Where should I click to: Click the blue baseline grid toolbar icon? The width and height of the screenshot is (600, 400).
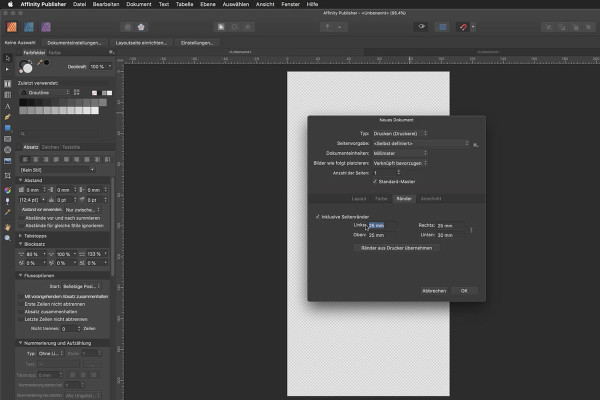pyautogui.click(x=442, y=27)
